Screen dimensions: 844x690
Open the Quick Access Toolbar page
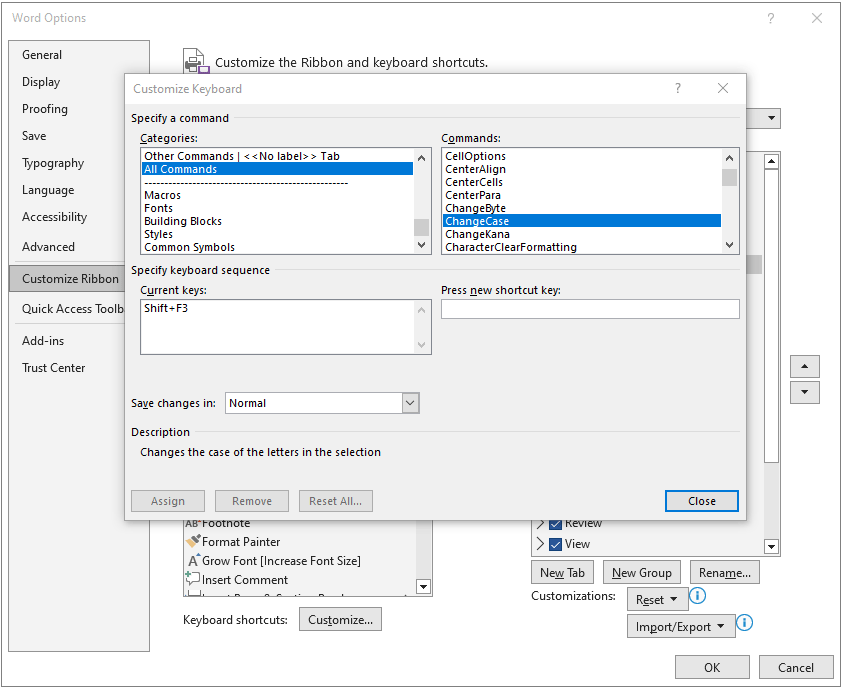click(x=72, y=308)
